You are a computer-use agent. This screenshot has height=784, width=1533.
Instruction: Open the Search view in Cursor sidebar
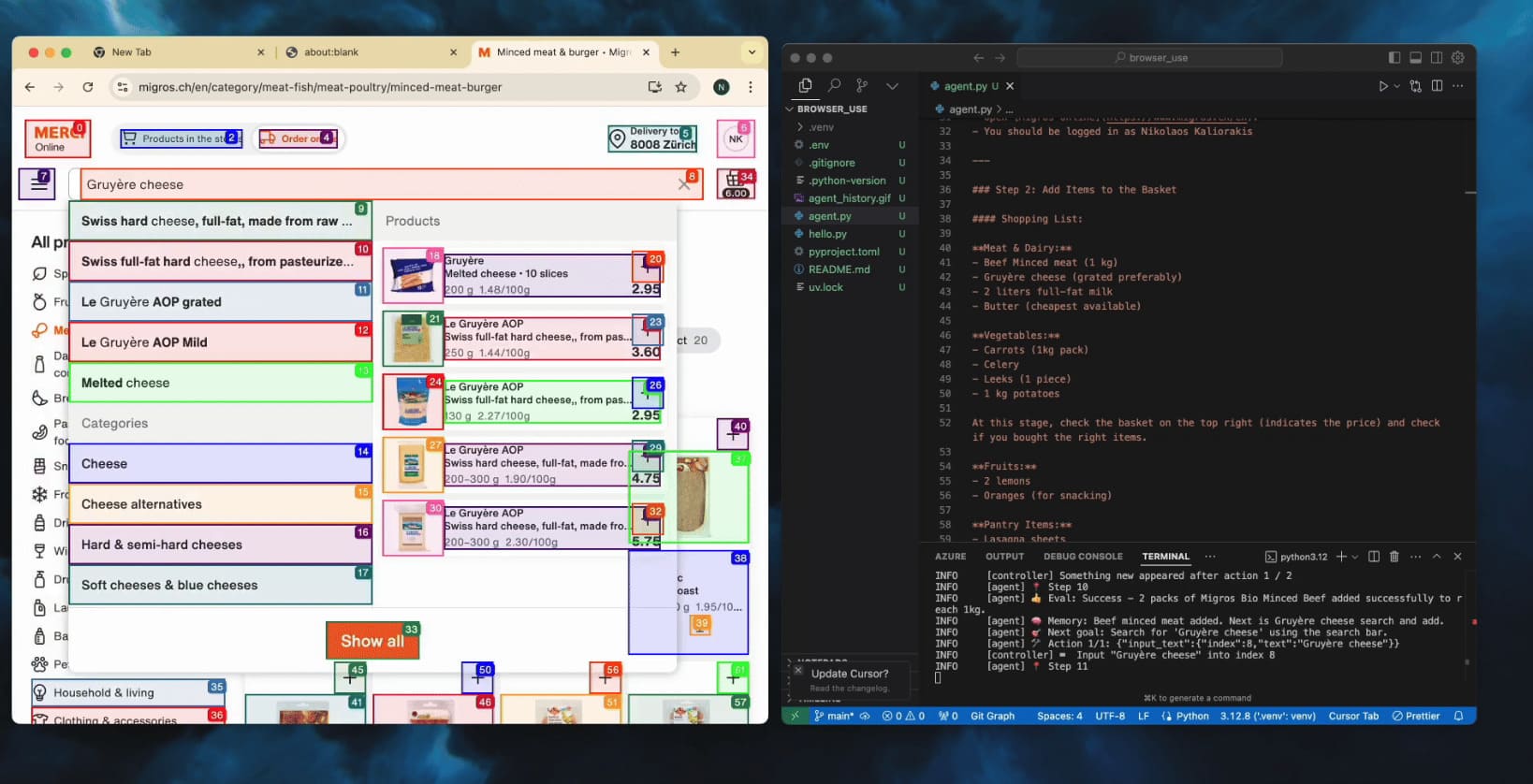click(834, 86)
